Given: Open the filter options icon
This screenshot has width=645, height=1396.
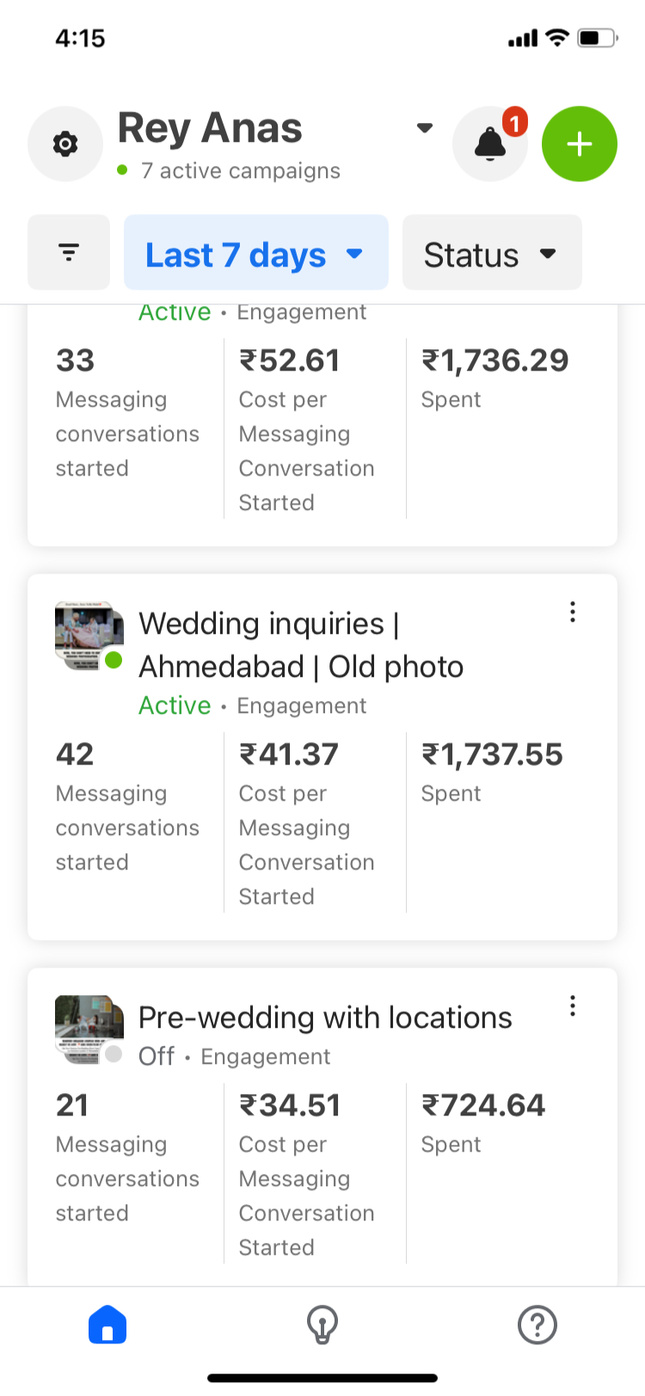Looking at the screenshot, I should coord(69,253).
